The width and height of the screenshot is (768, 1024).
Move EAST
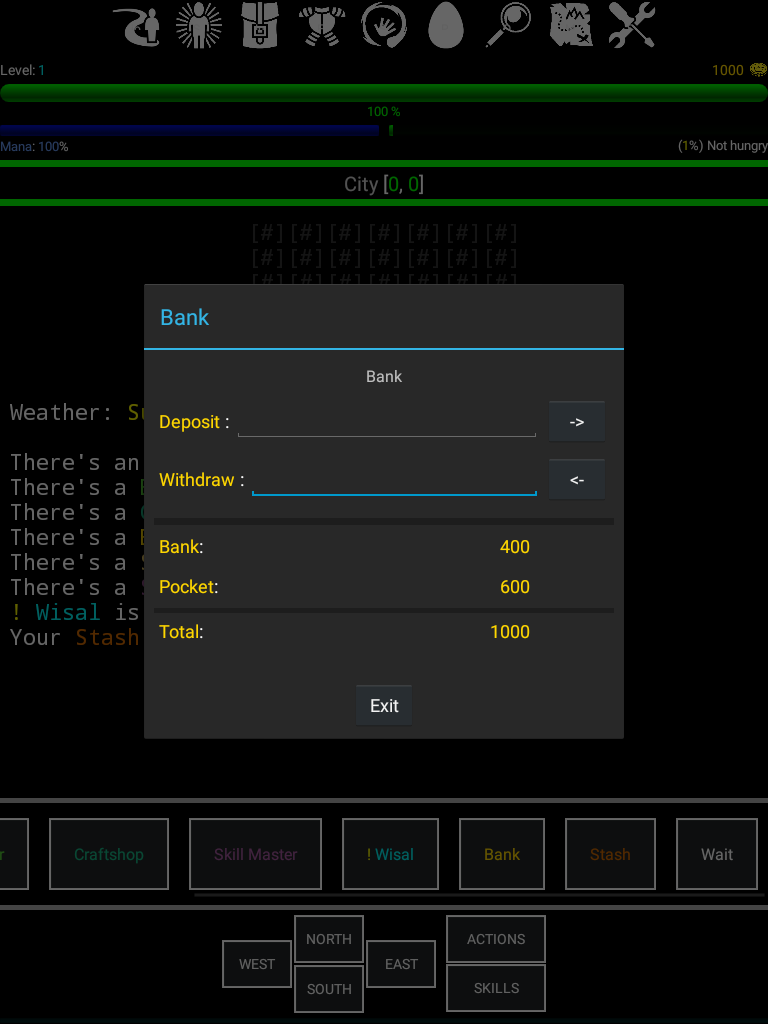point(401,964)
